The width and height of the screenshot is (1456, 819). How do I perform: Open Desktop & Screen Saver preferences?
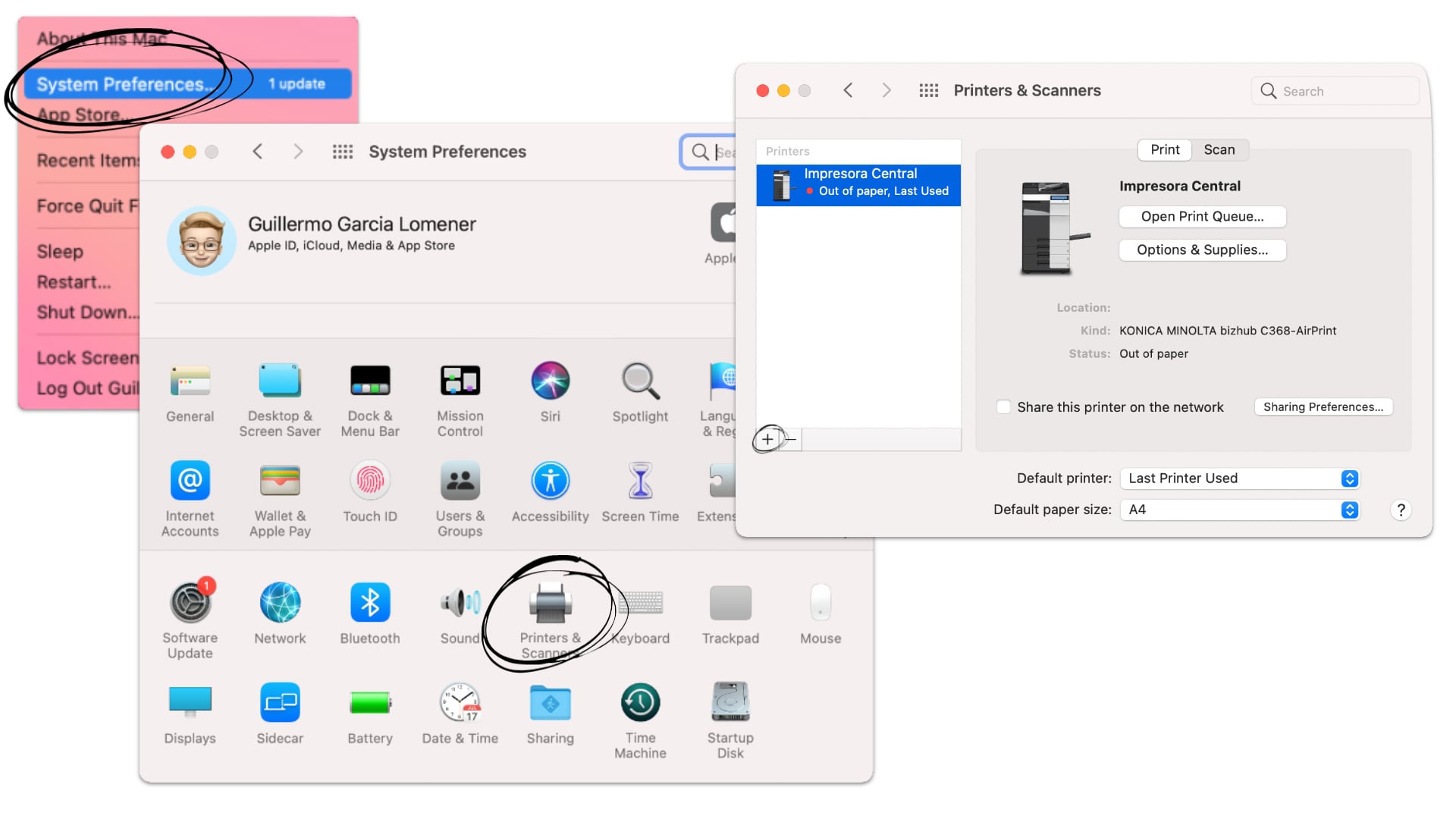pyautogui.click(x=280, y=399)
